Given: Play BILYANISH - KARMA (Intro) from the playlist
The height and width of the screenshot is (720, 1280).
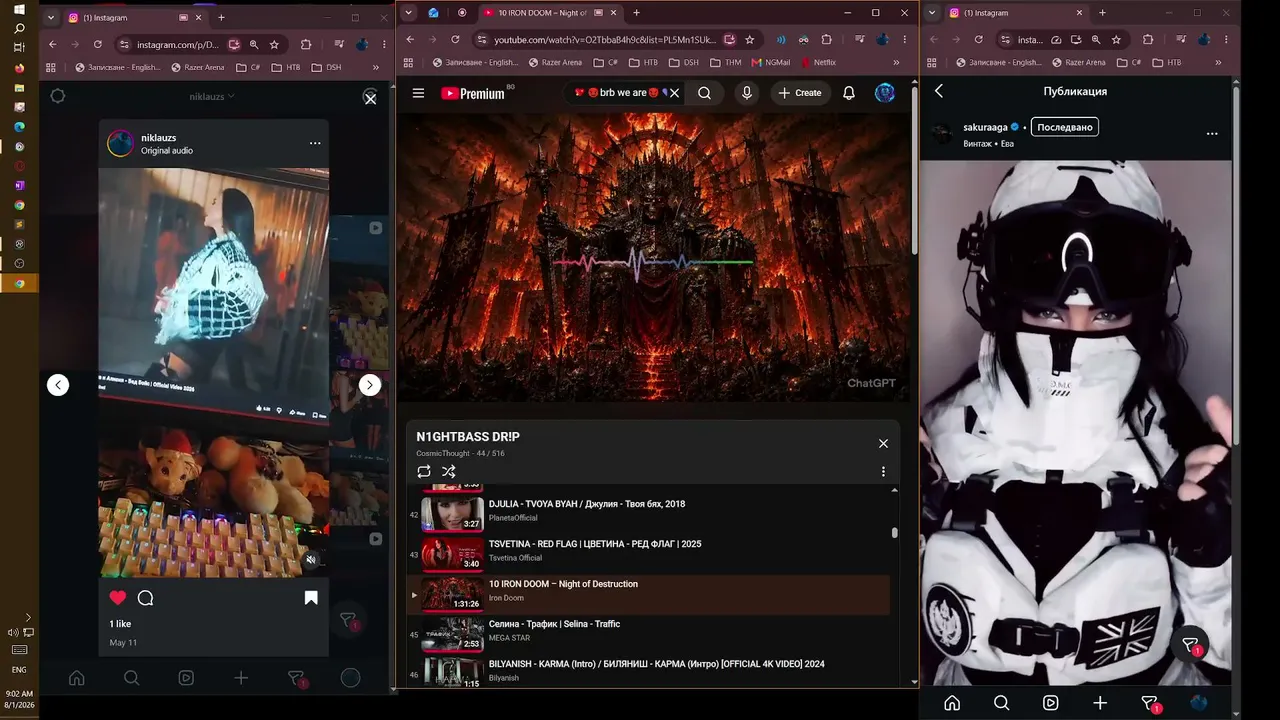Looking at the screenshot, I should click(x=648, y=670).
